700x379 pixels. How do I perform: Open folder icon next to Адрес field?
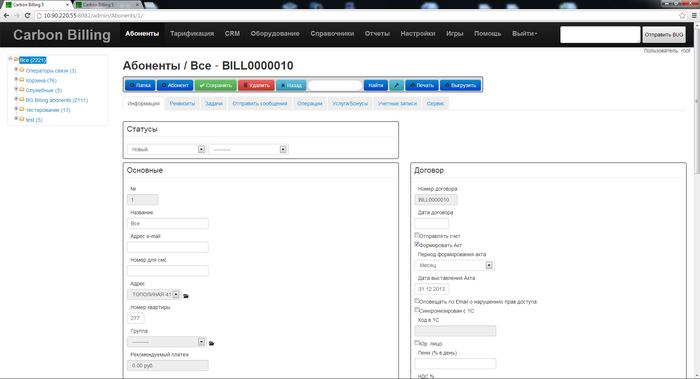point(186,296)
